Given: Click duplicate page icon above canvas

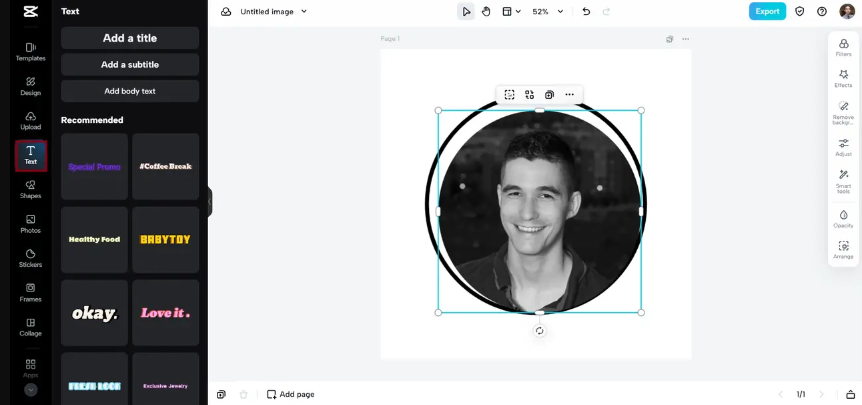Looking at the screenshot, I should pyautogui.click(x=670, y=39).
